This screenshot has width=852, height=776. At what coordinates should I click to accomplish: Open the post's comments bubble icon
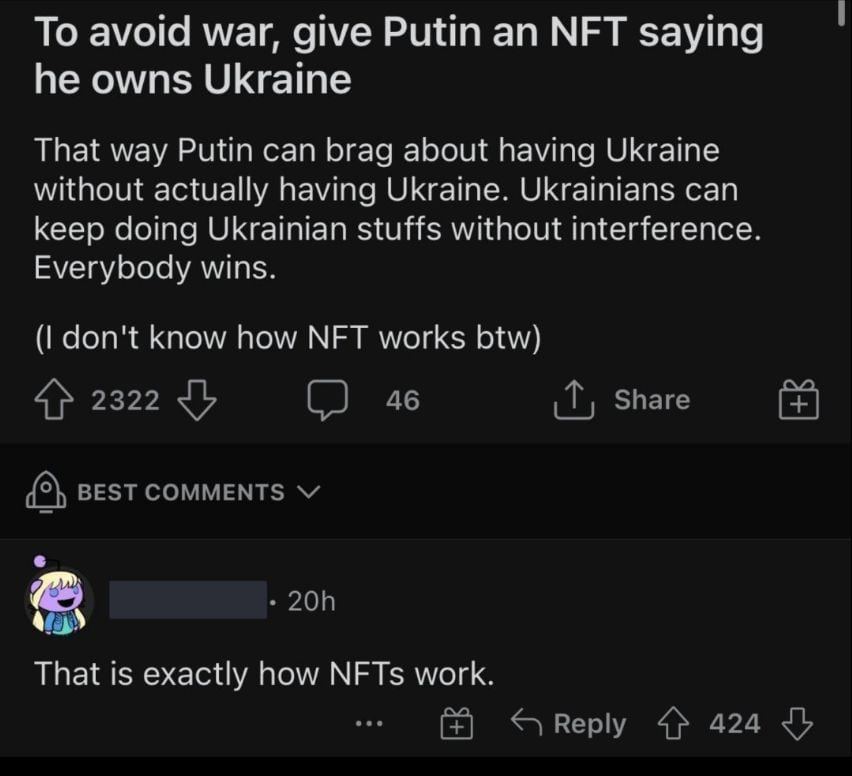(x=326, y=400)
